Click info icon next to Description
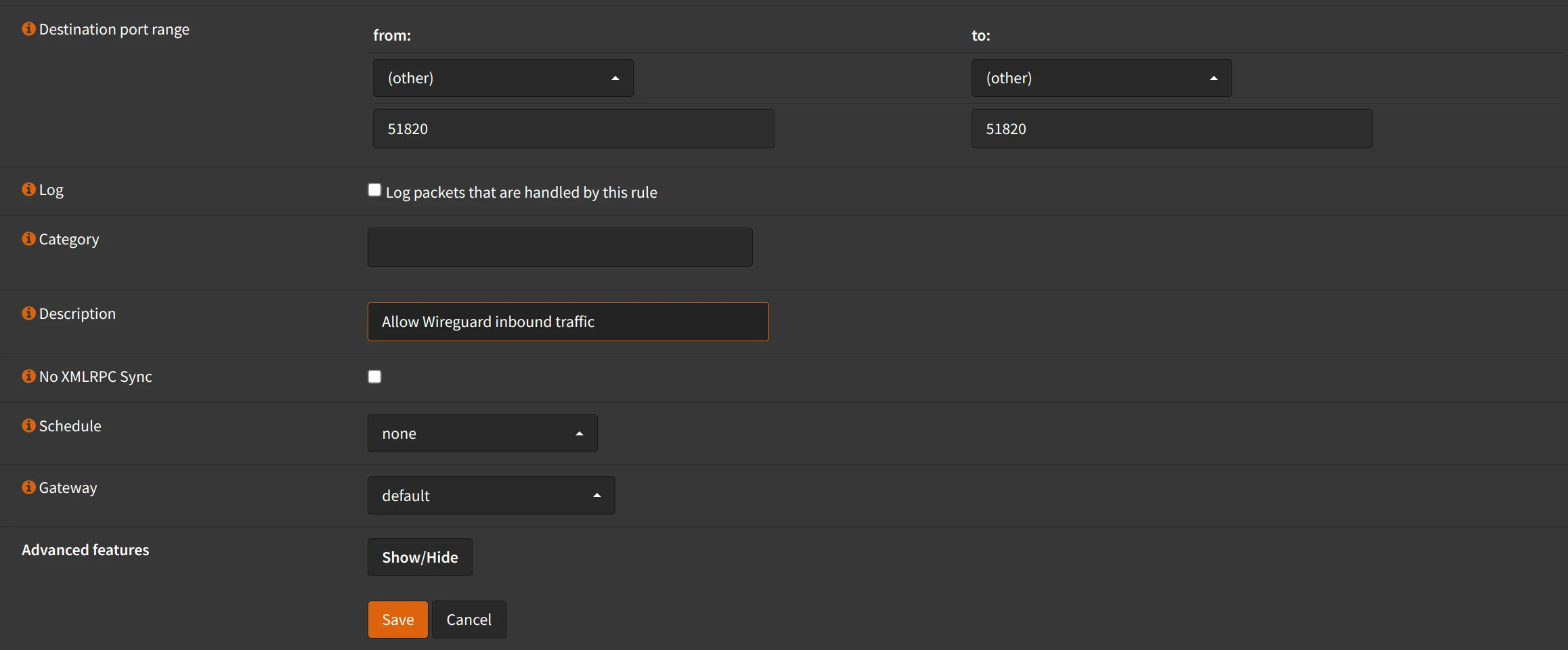The width and height of the screenshot is (1568, 650). pyautogui.click(x=28, y=313)
